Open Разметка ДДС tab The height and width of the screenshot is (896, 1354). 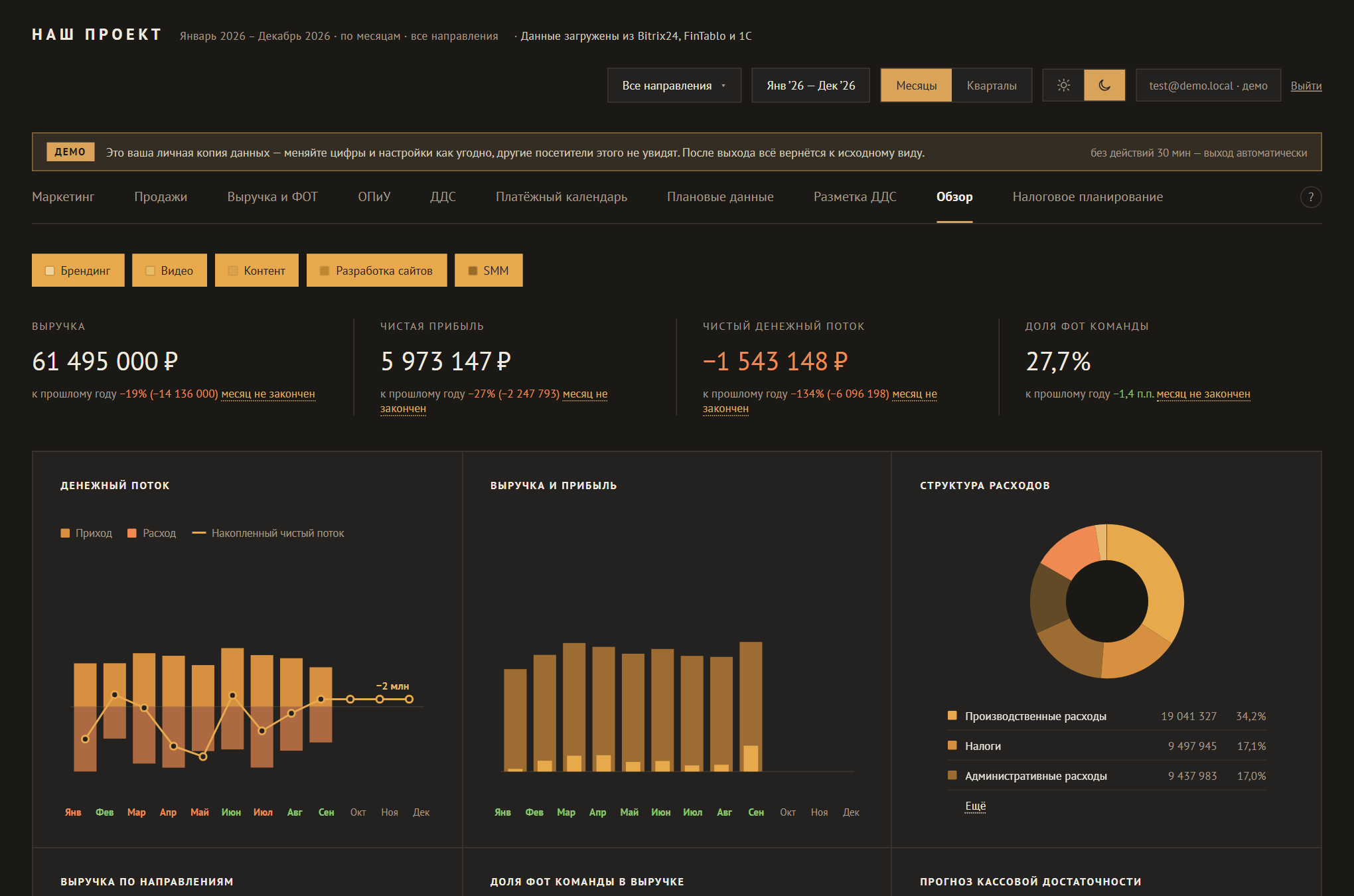coord(855,196)
